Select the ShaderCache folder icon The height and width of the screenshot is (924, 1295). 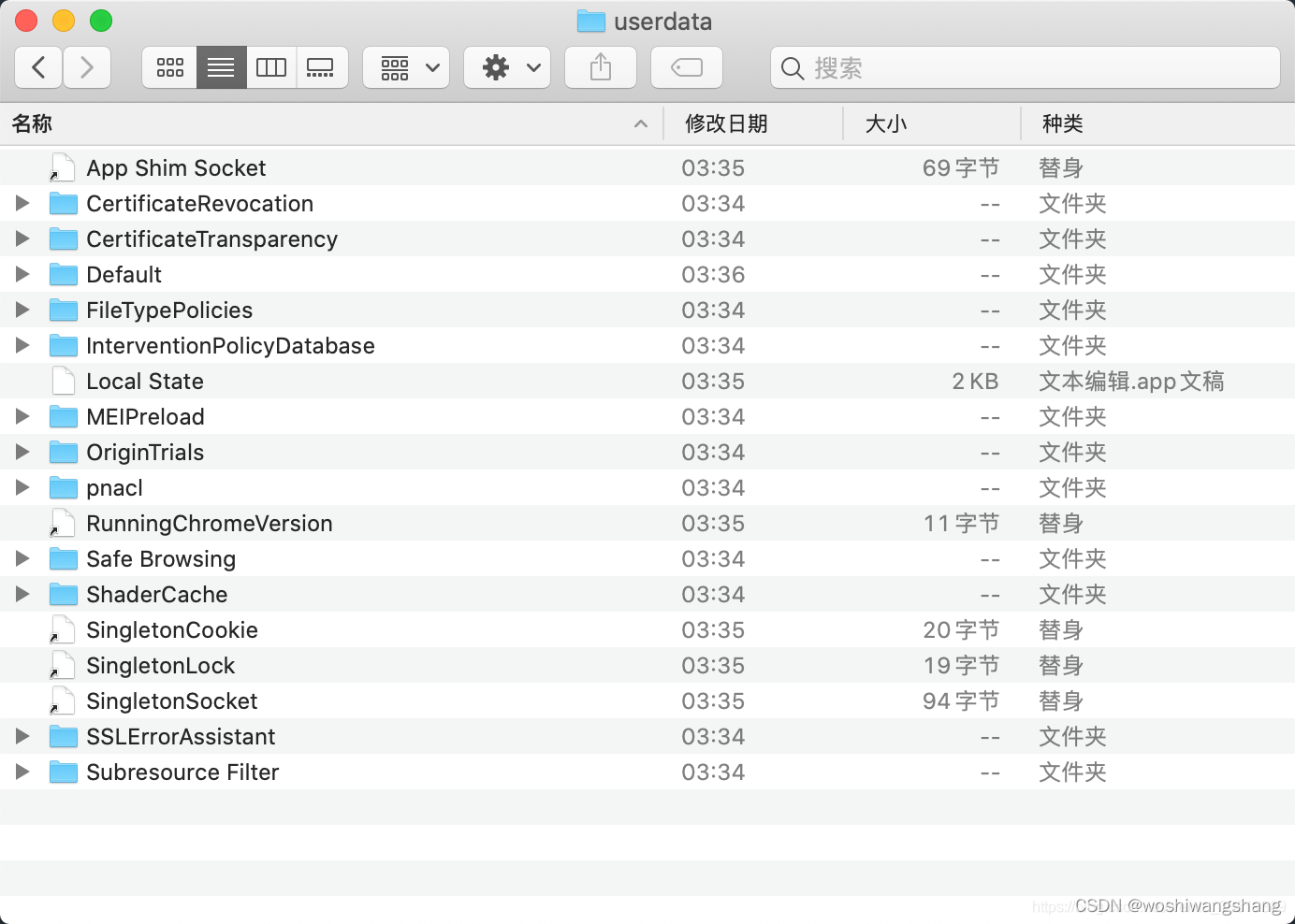[64, 594]
